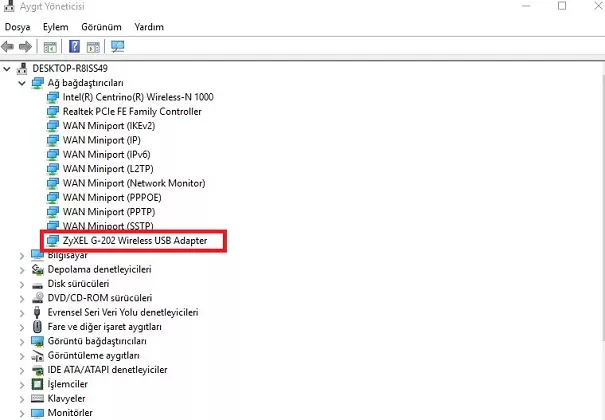The width and height of the screenshot is (605, 420).
Task: Click the Back arrow toolbar icon
Action: pos(8,47)
